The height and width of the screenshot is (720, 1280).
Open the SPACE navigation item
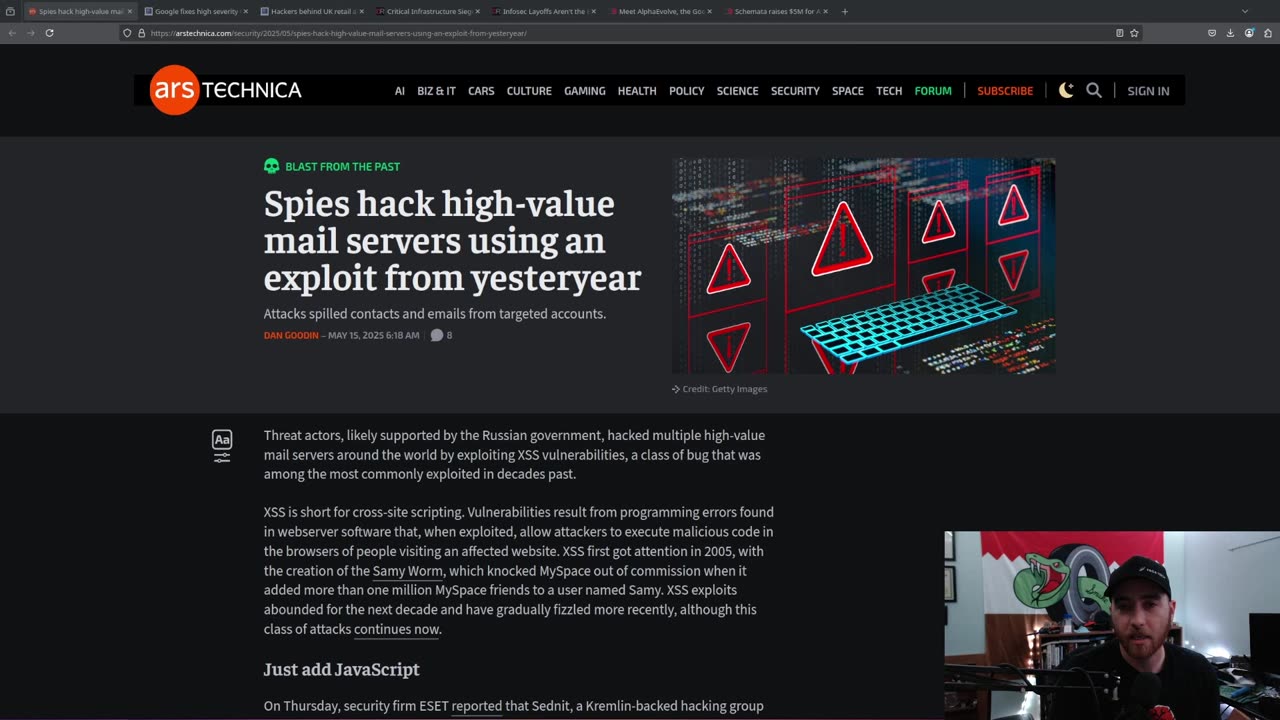848,91
